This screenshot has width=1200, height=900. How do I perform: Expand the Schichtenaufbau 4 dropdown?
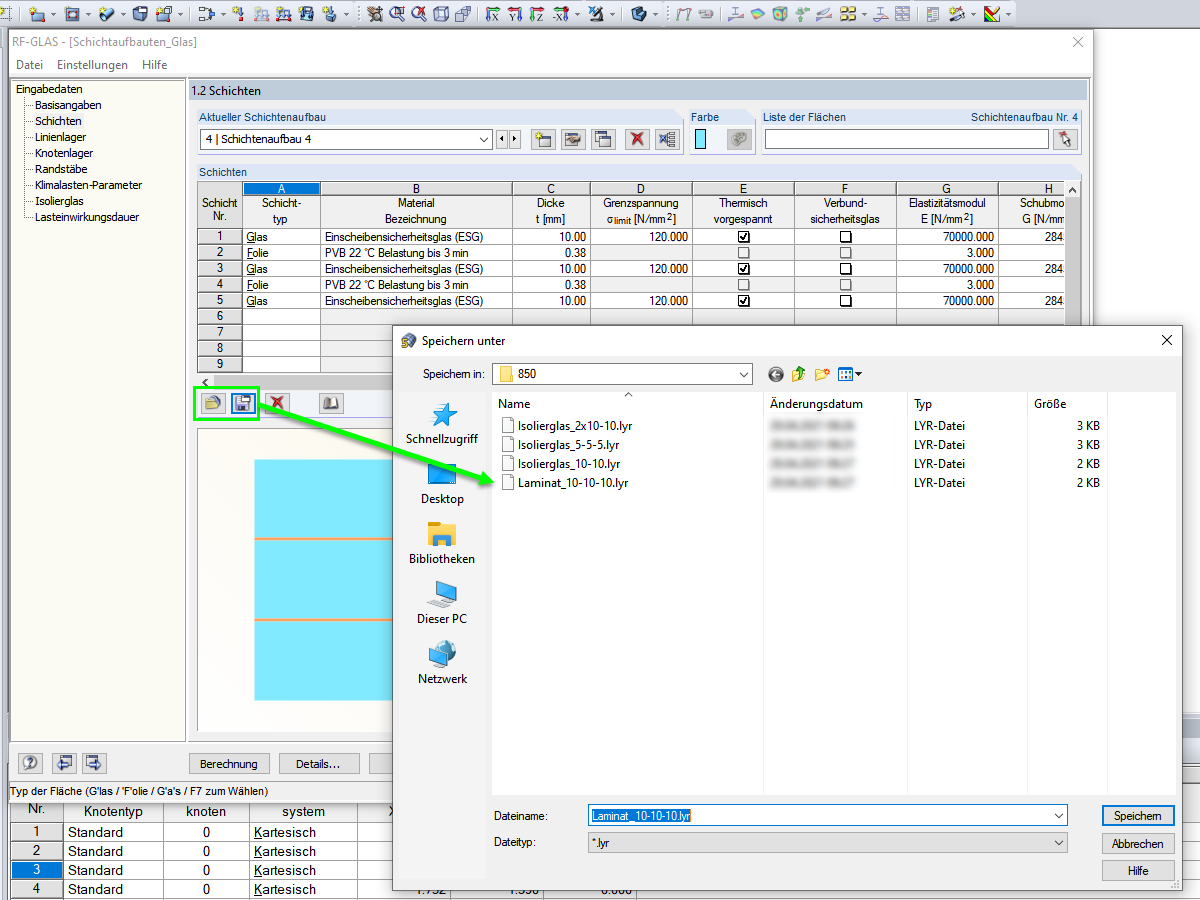pos(484,139)
